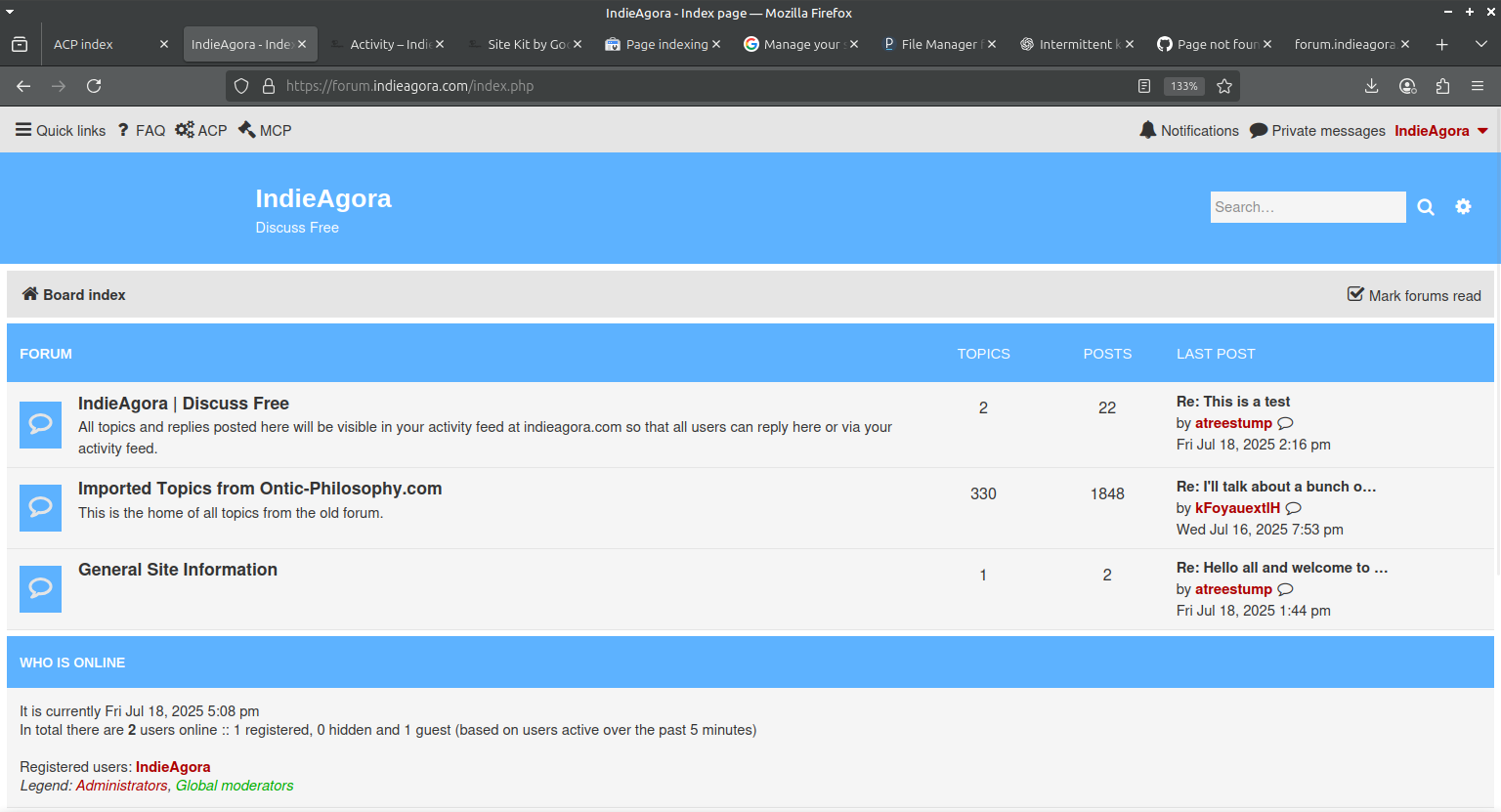Close the ACP index tab

pos(164,44)
